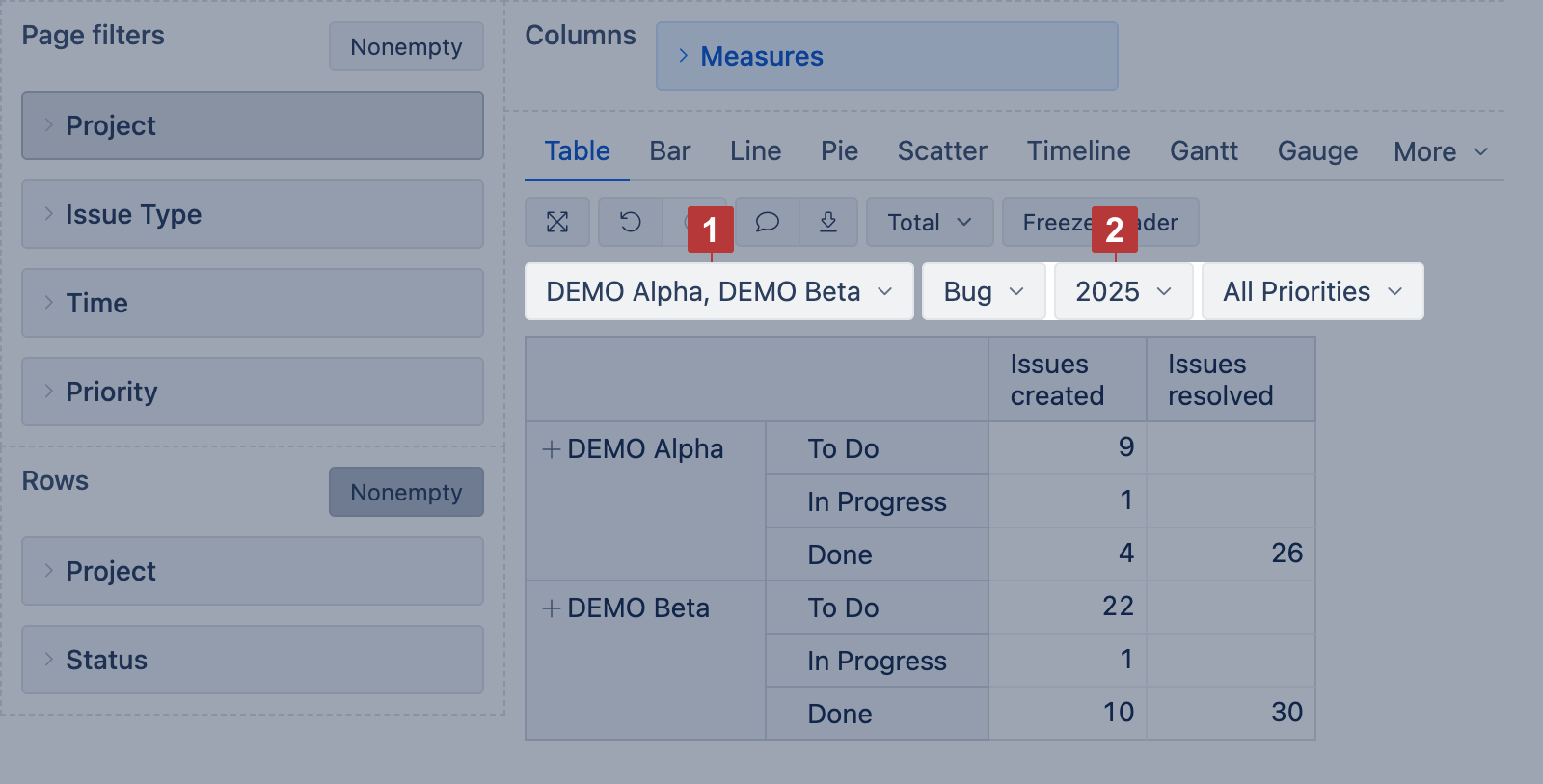
Task: Open the Total dropdown in toolbar
Action: tap(929, 223)
